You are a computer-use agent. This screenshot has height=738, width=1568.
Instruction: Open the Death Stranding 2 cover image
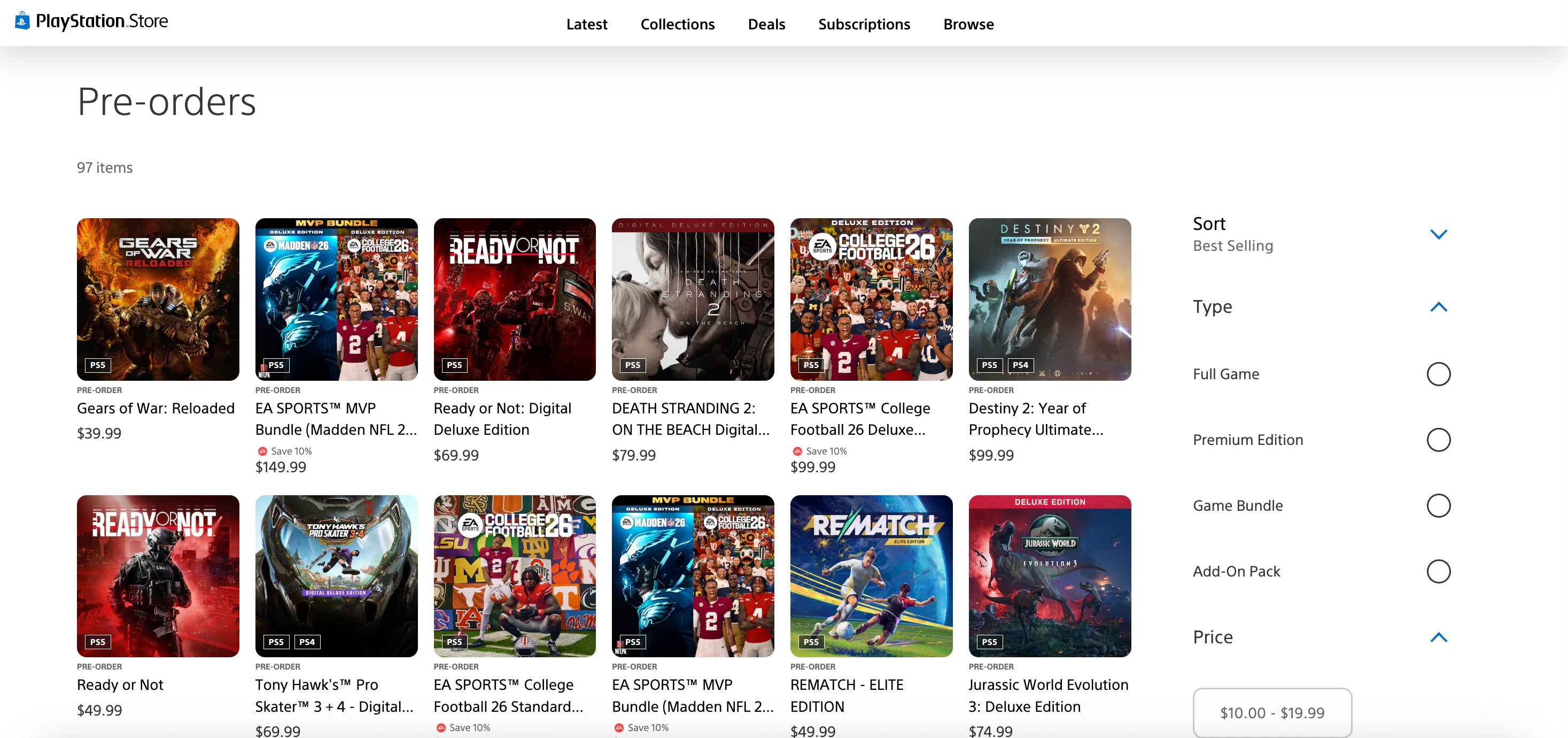pyautogui.click(x=693, y=299)
